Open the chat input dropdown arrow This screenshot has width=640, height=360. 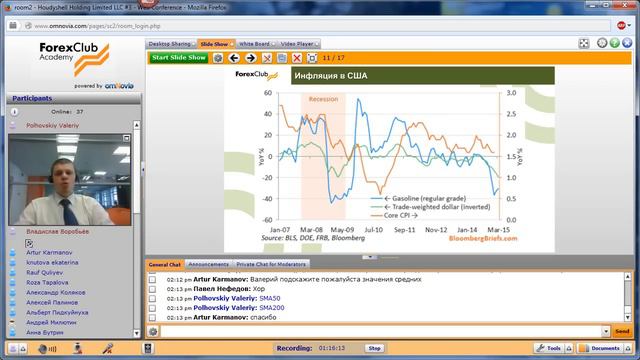(x=606, y=331)
